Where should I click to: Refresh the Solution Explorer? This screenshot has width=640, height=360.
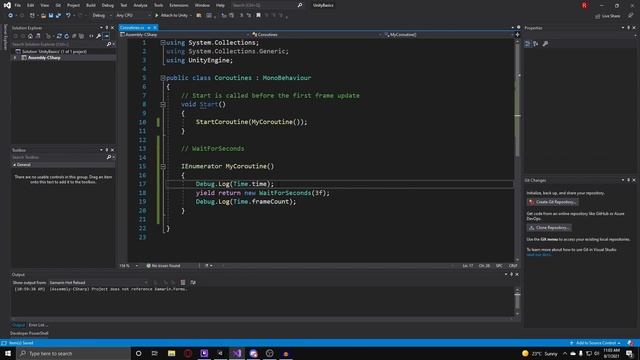[x=67, y=36]
